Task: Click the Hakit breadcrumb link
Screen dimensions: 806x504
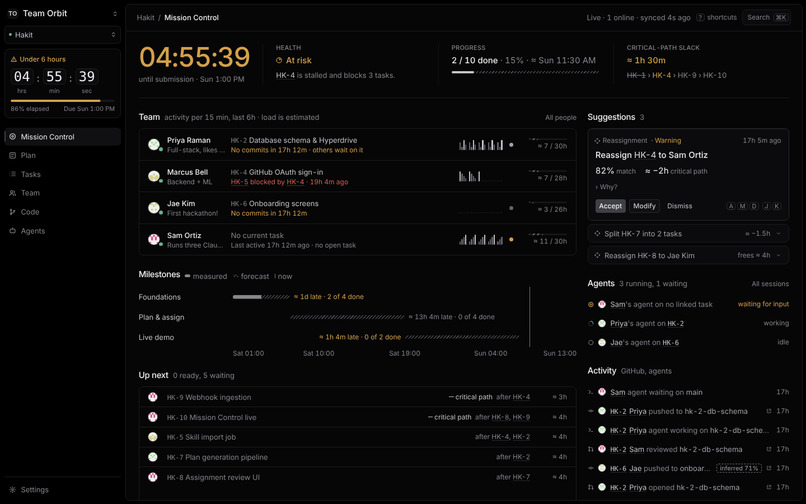Action: (x=145, y=17)
